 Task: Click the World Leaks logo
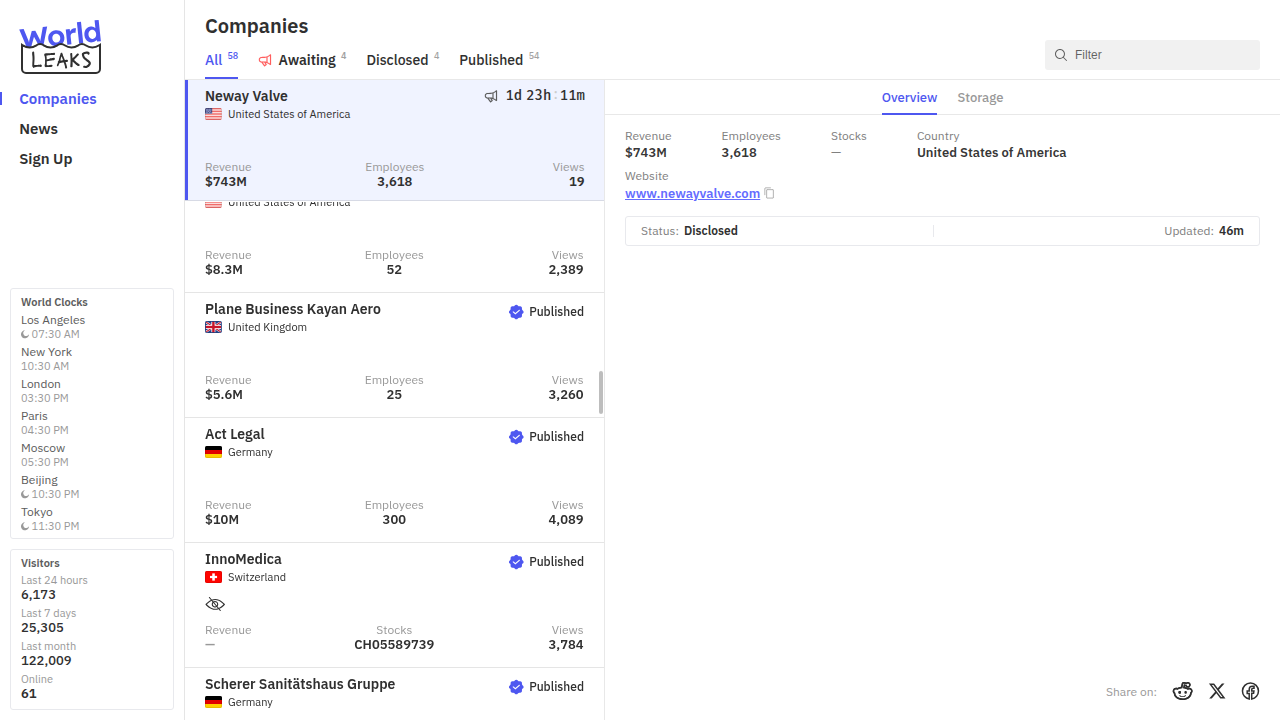[x=61, y=47]
